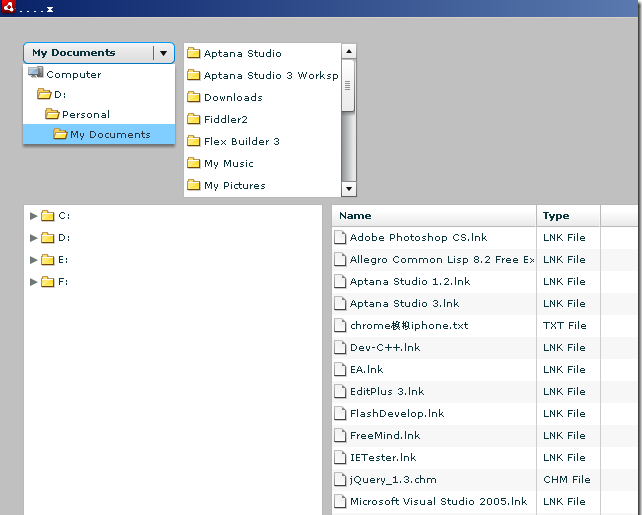Select the Adobe Photoshop CS.lnk file
The width and height of the screenshot is (642, 515).
(418, 237)
